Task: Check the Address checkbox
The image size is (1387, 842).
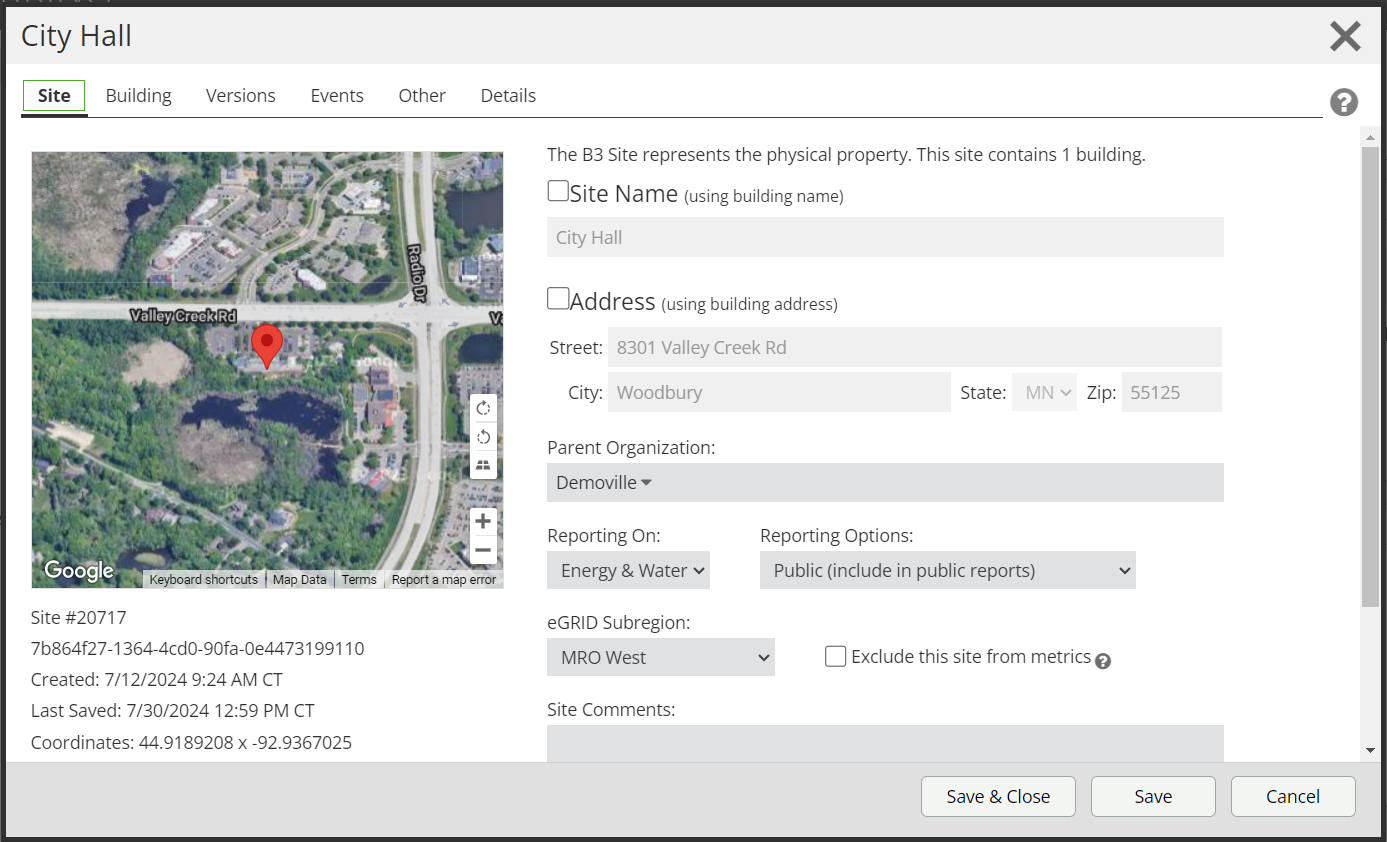Action: (558, 298)
